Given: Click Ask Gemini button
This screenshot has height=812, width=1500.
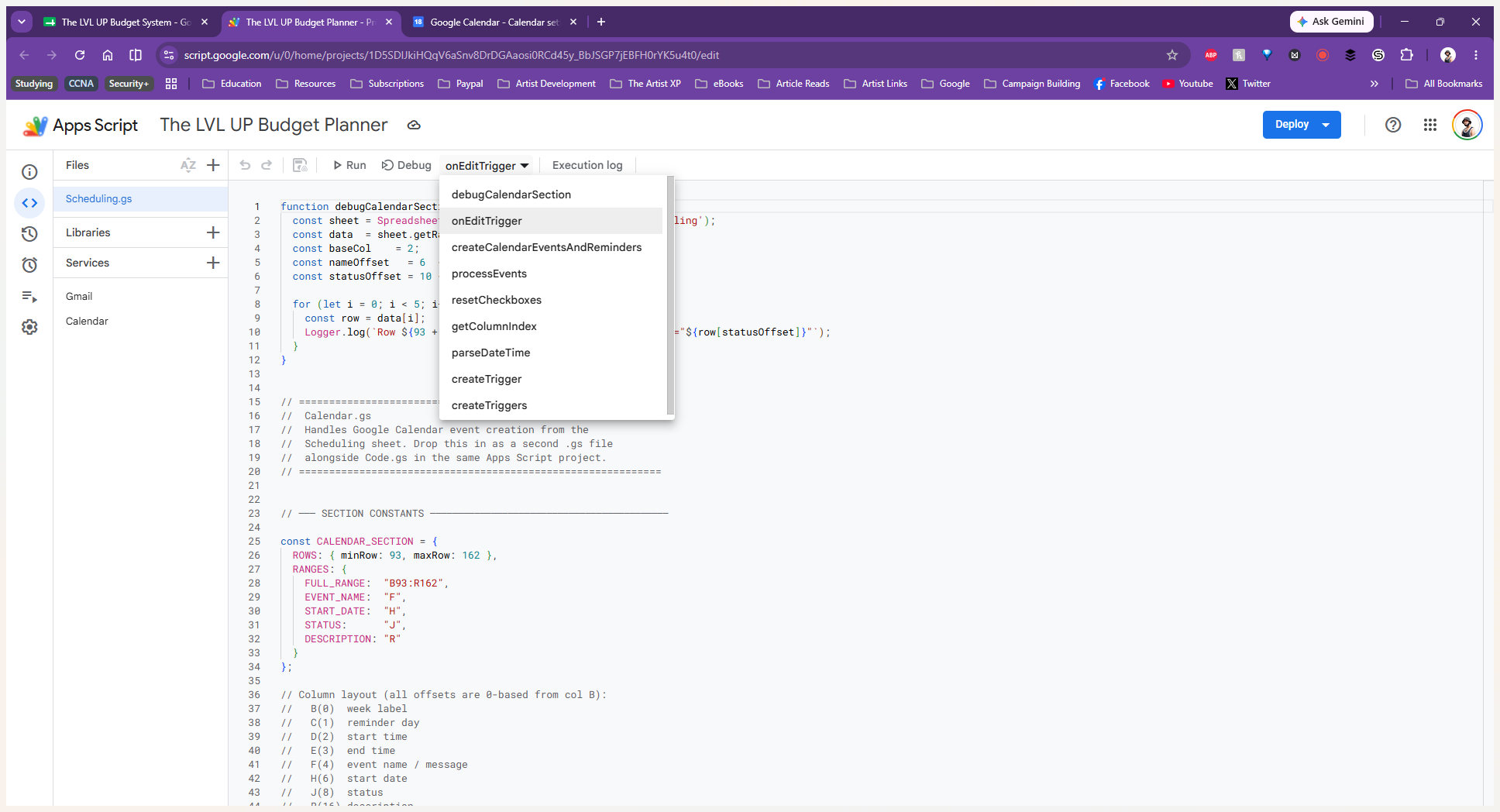Looking at the screenshot, I should [1331, 22].
